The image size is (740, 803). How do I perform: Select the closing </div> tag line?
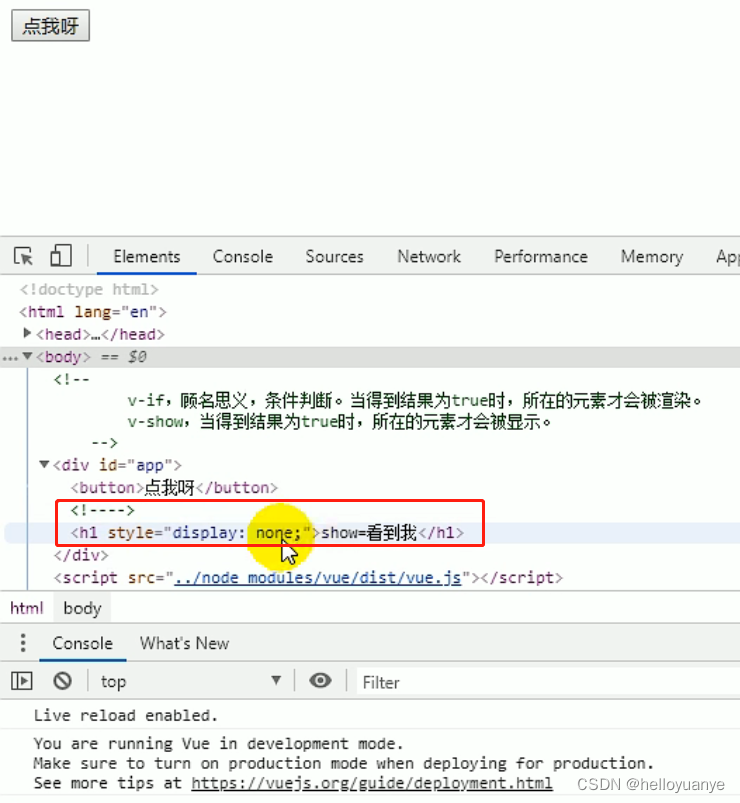(81, 555)
